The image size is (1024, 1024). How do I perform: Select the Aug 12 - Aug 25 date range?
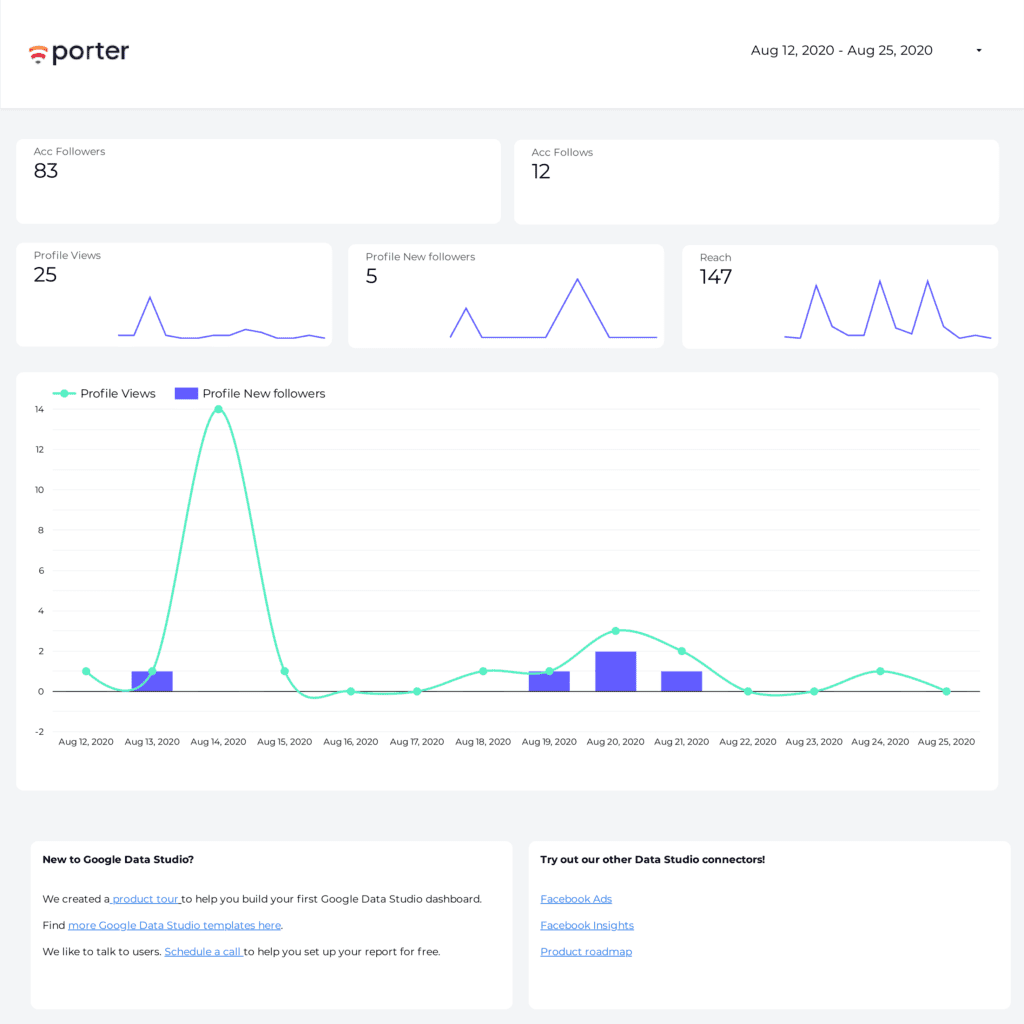[841, 51]
